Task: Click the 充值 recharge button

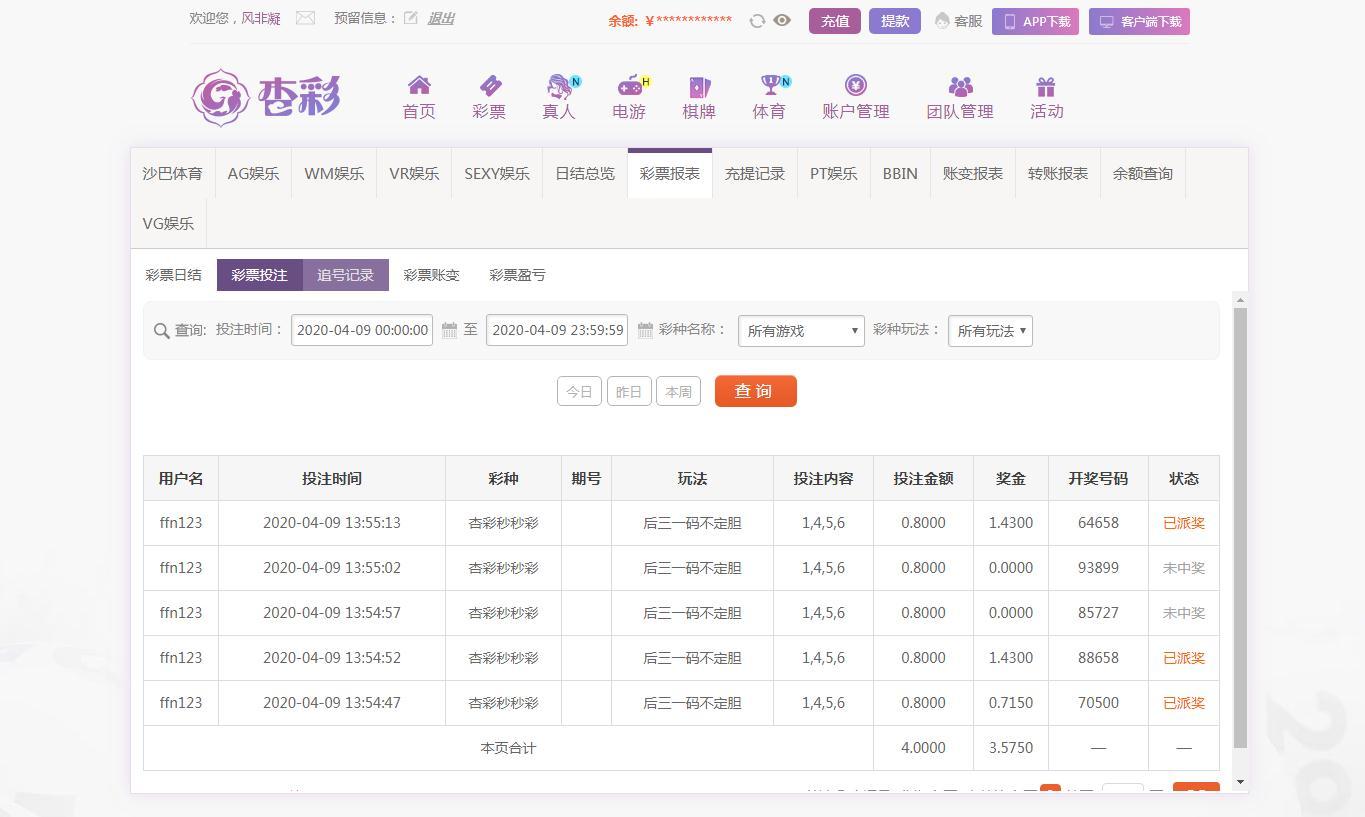Action: pyautogui.click(x=834, y=21)
